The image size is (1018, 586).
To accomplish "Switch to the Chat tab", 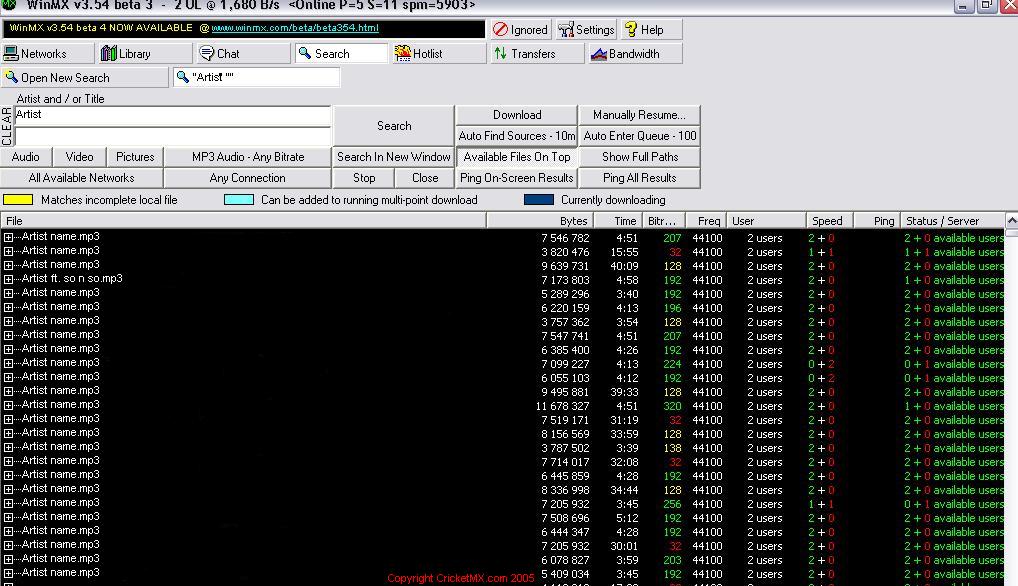I will point(243,54).
